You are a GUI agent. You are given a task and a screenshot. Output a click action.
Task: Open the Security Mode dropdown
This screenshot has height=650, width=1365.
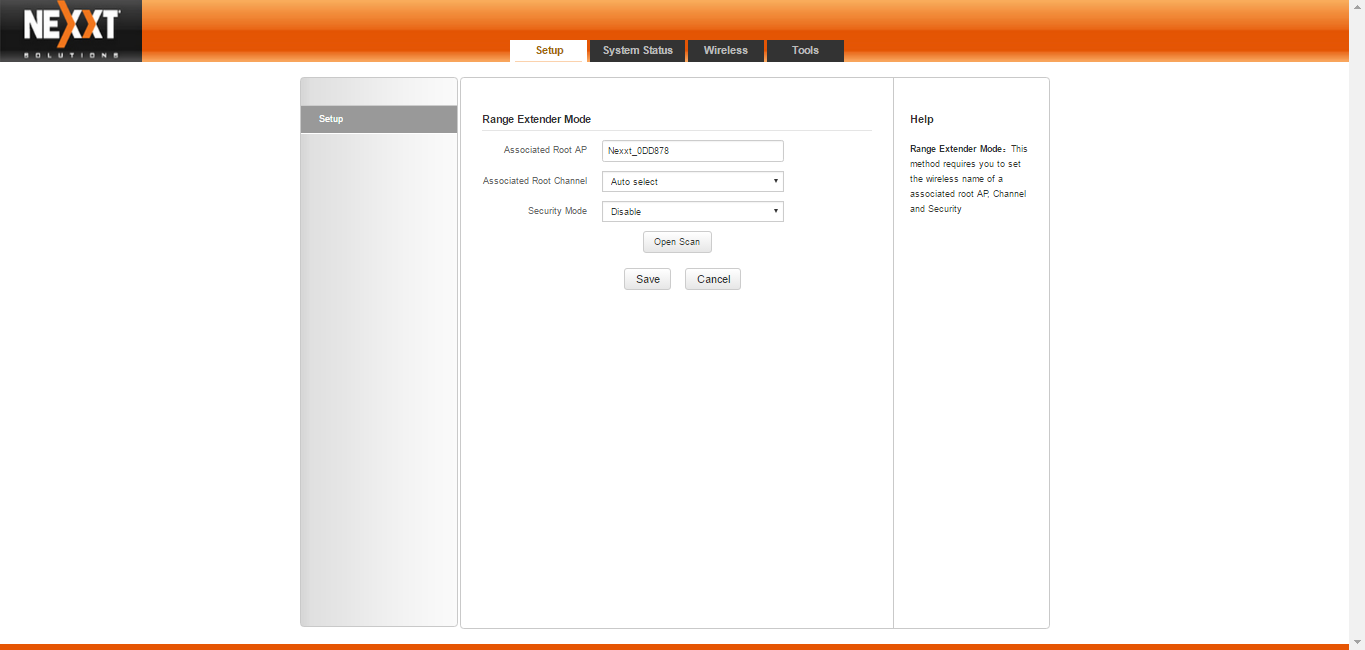coord(692,212)
